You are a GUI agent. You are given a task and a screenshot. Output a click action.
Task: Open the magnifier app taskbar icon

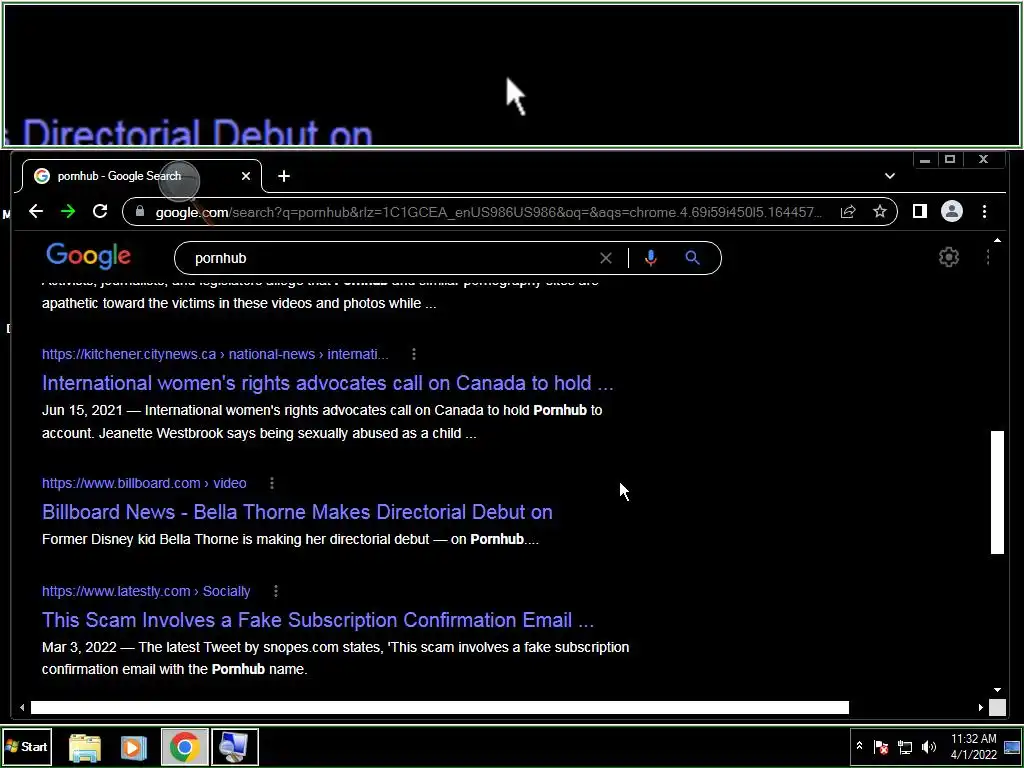click(x=234, y=747)
